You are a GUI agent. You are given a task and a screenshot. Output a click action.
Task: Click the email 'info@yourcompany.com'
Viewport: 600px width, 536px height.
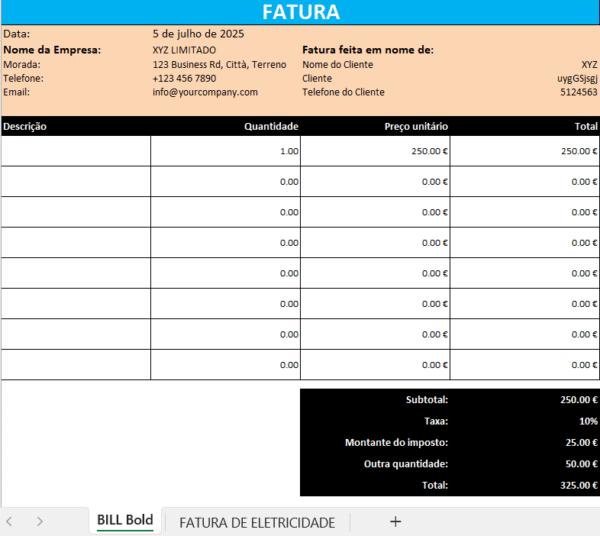click(205, 92)
